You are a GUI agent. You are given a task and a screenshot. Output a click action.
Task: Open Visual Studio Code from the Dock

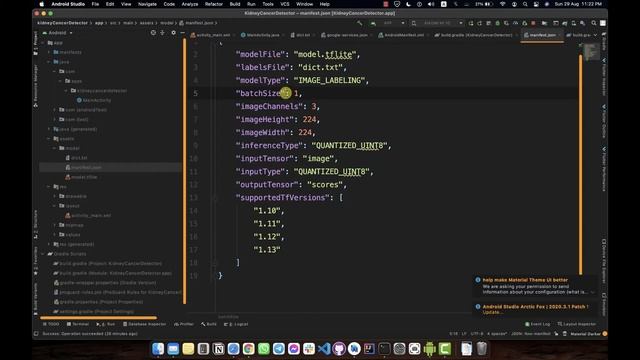(x=324, y=349)
